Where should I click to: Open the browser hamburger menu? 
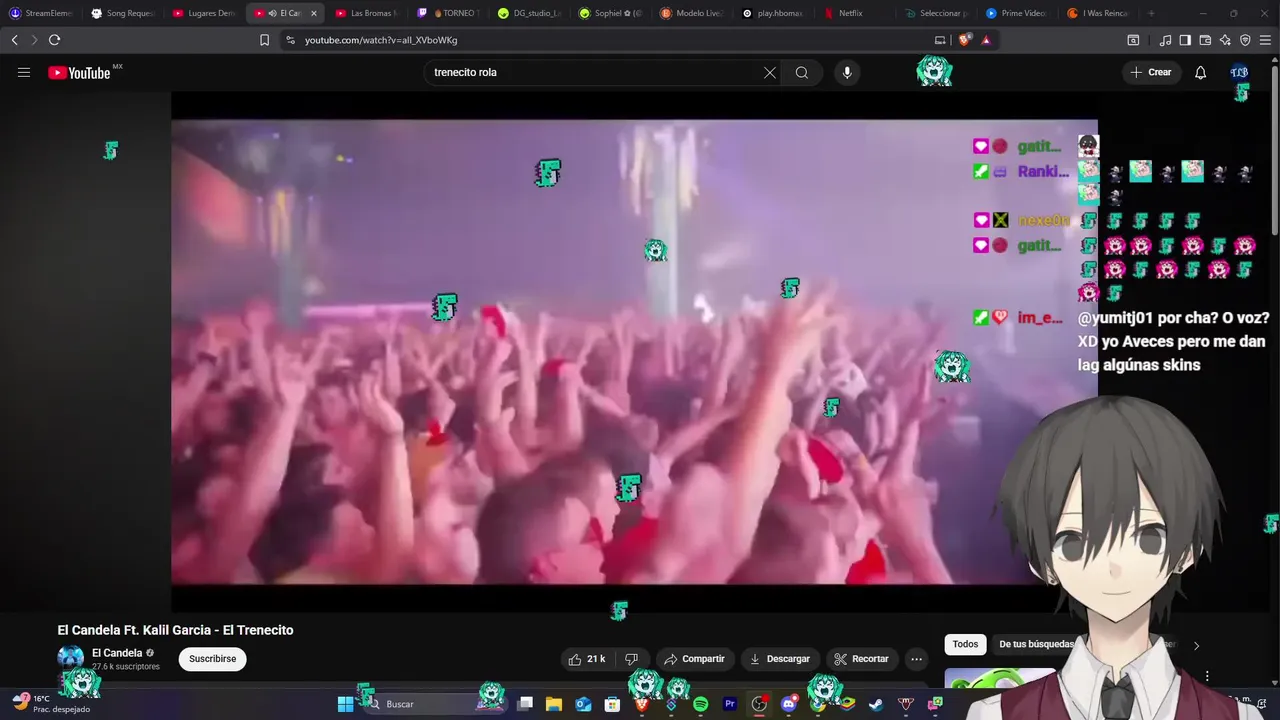click(1265, 40)
